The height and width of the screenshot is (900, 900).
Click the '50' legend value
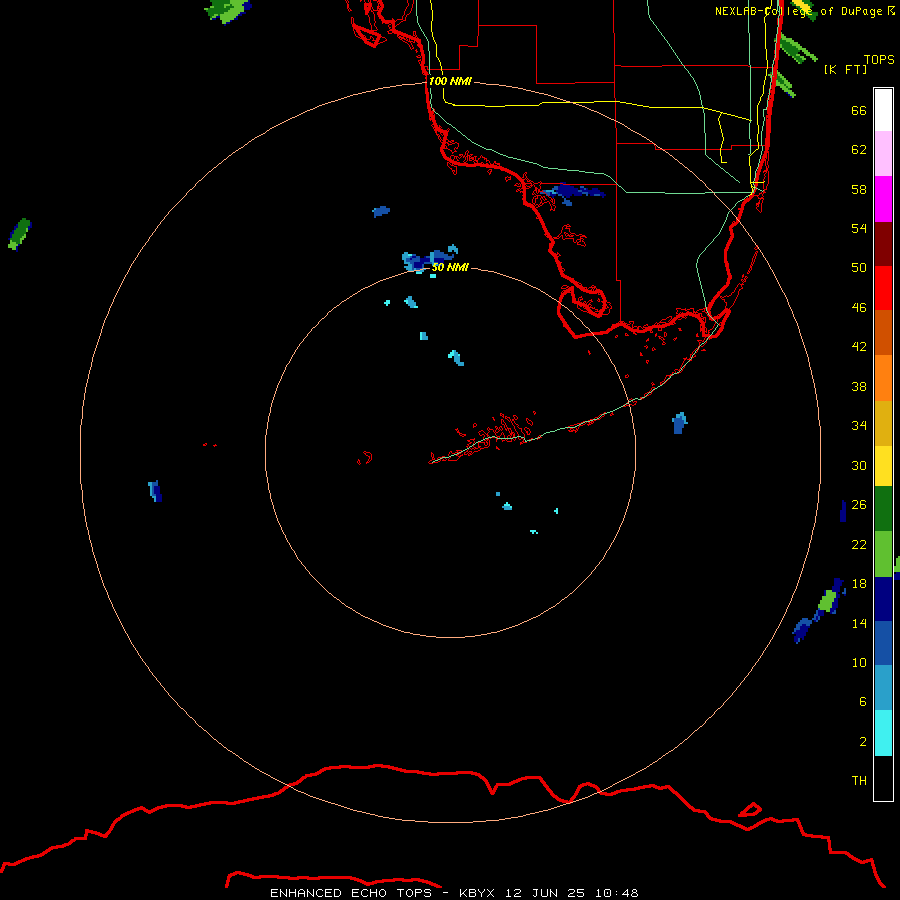click(x=859, y=267)
